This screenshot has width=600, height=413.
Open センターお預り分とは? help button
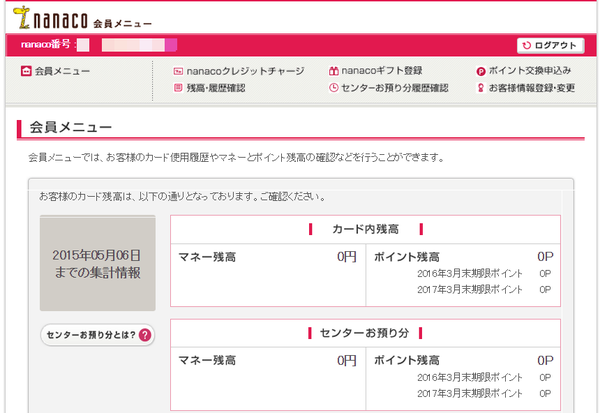point(98,335)
